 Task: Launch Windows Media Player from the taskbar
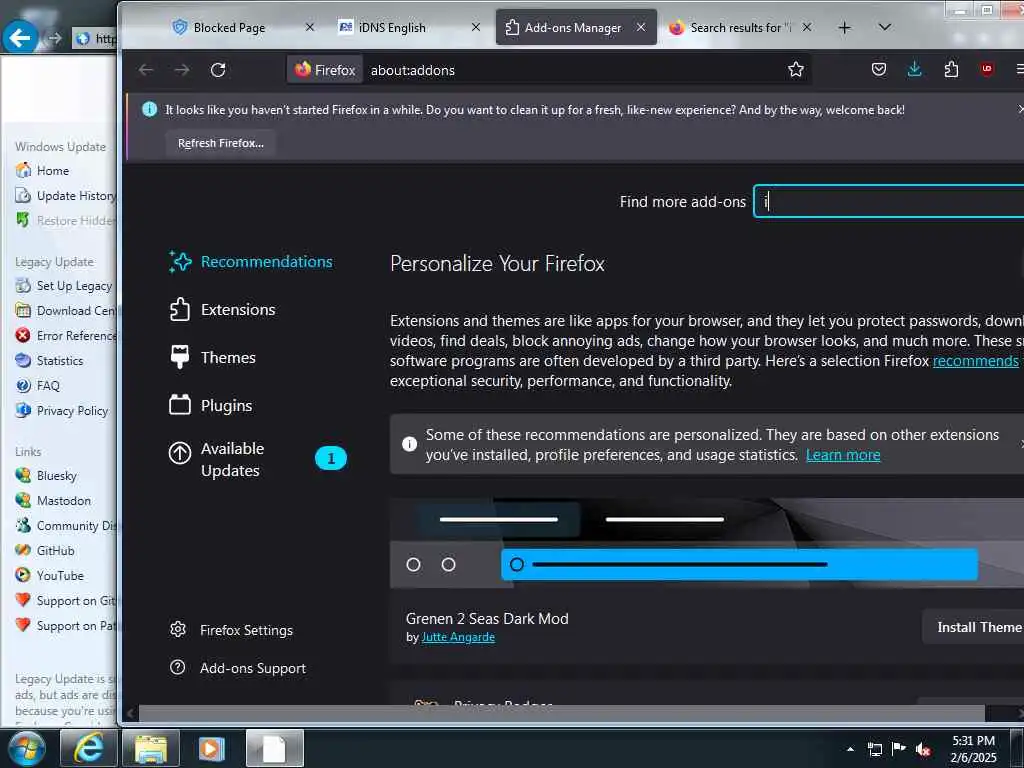pyautogui.click(x=212, y=748)
